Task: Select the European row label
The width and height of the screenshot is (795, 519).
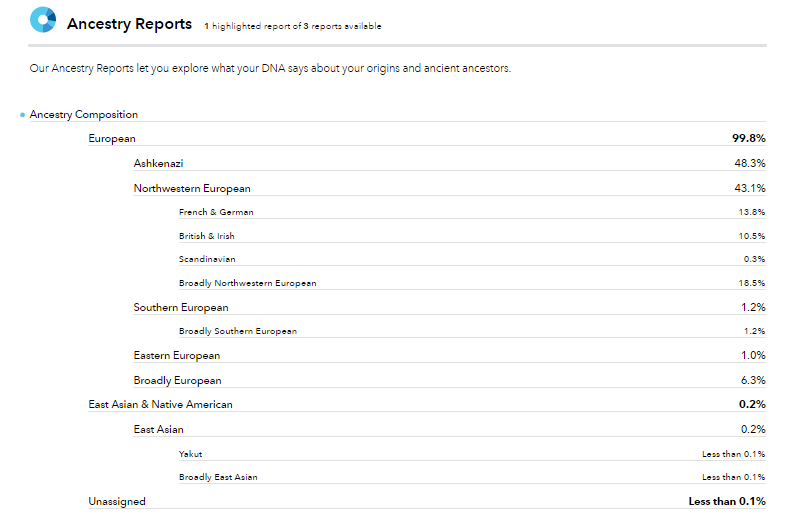Action: click(112, 138)
